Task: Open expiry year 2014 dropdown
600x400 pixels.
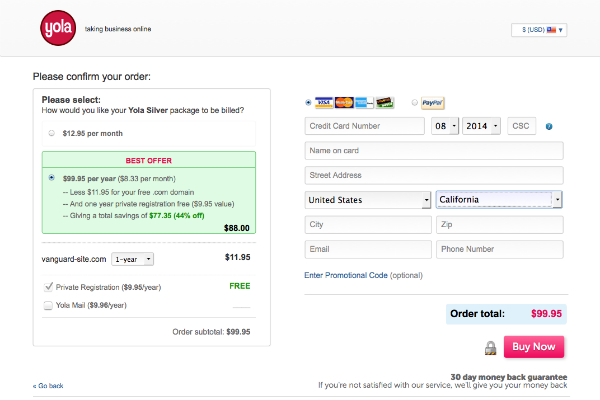Action: 481,126
